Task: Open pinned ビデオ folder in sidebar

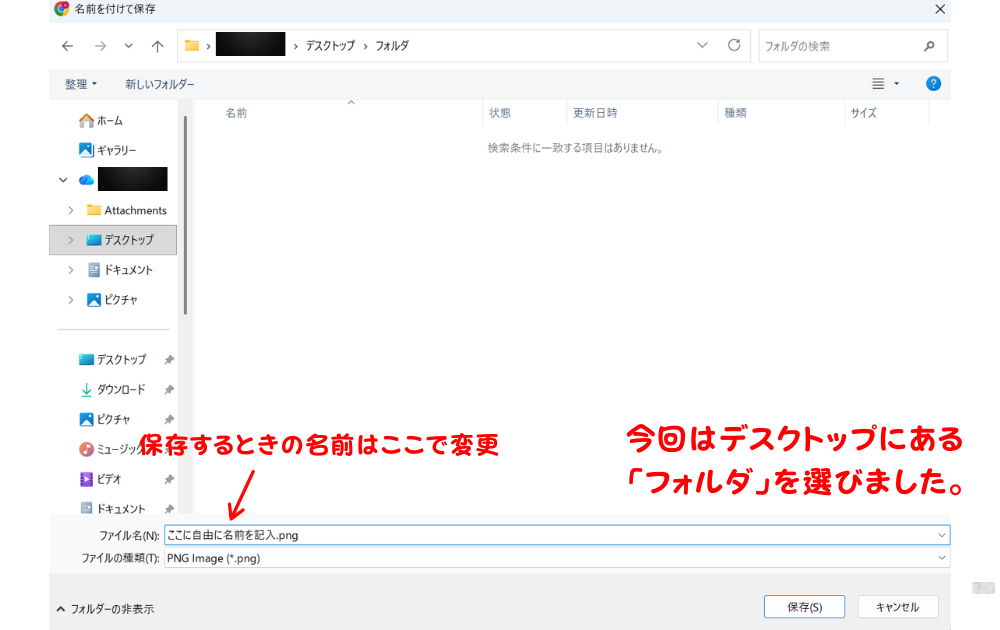Action: click(x=109, y=479)
